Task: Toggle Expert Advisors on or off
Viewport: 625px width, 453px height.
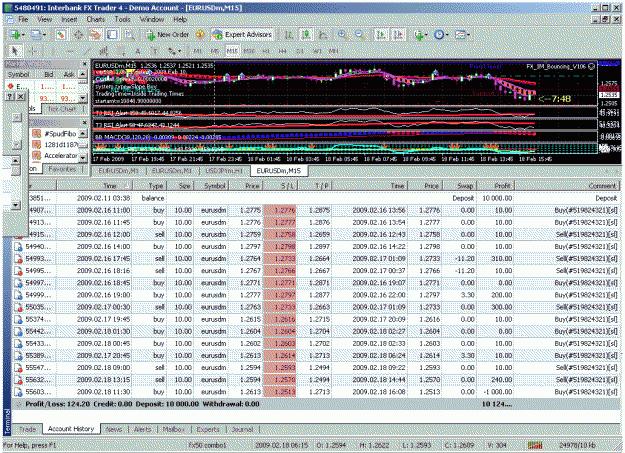Action: [x=242, y=35]
